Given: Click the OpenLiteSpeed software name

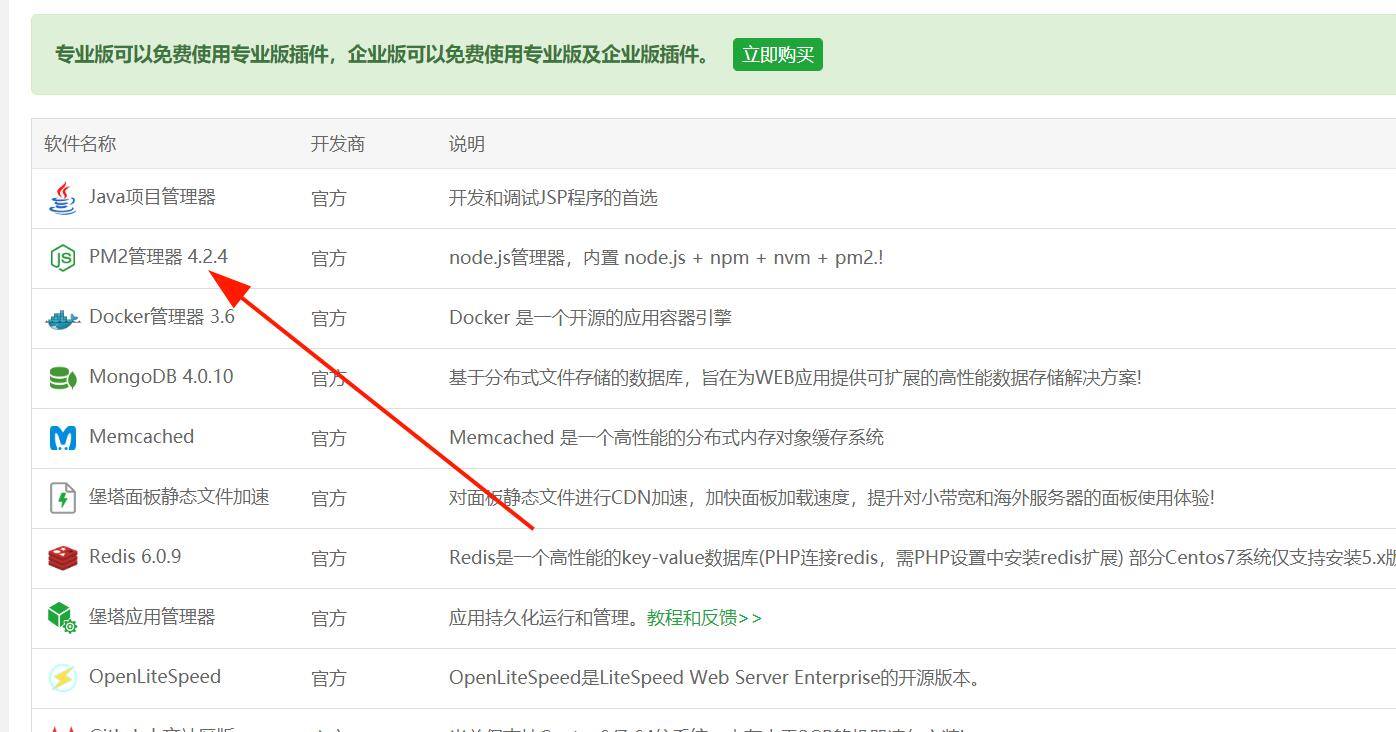Looking at the screenshot, I should click(x=154, y=677).
